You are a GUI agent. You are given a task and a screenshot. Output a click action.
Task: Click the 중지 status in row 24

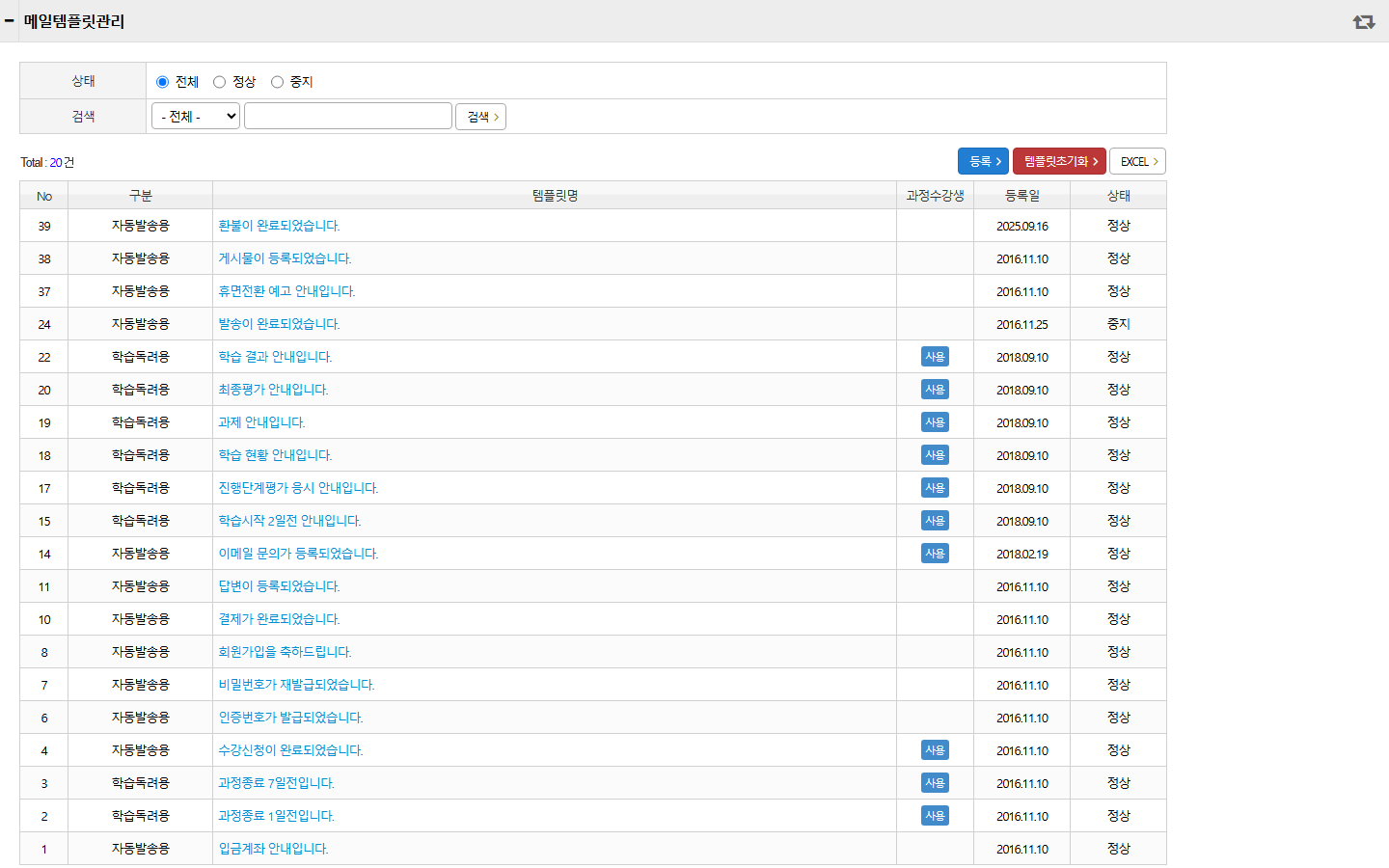click(x=1119, y=324)
